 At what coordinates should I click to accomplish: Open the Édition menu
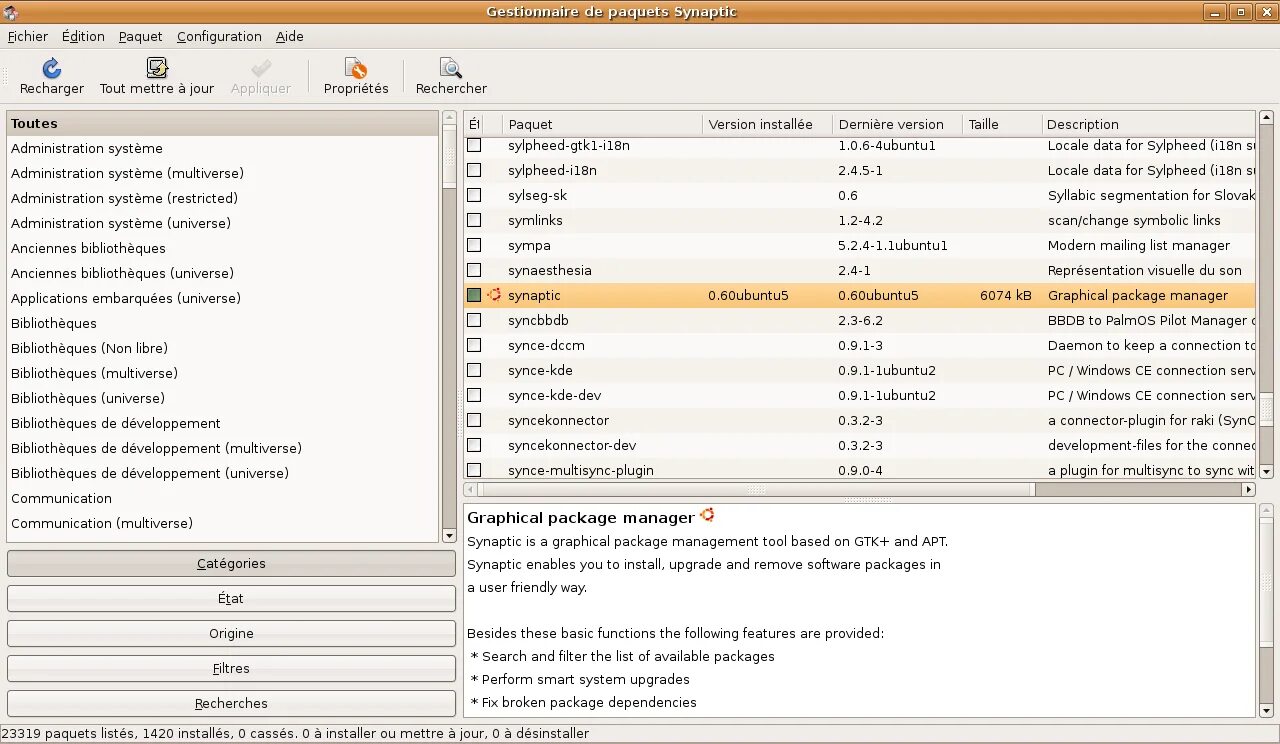[x=83, y=36]
